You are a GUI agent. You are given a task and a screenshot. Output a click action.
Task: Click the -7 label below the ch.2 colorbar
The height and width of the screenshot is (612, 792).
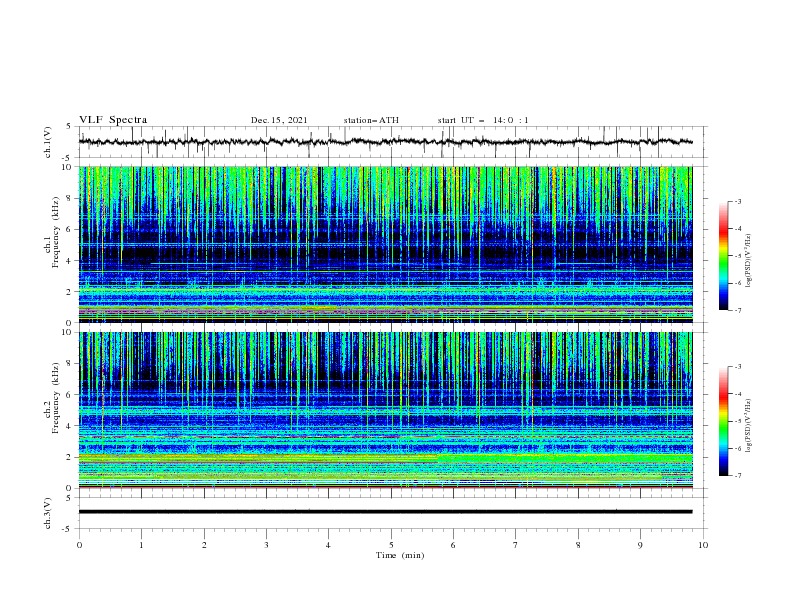pos(737,476)
